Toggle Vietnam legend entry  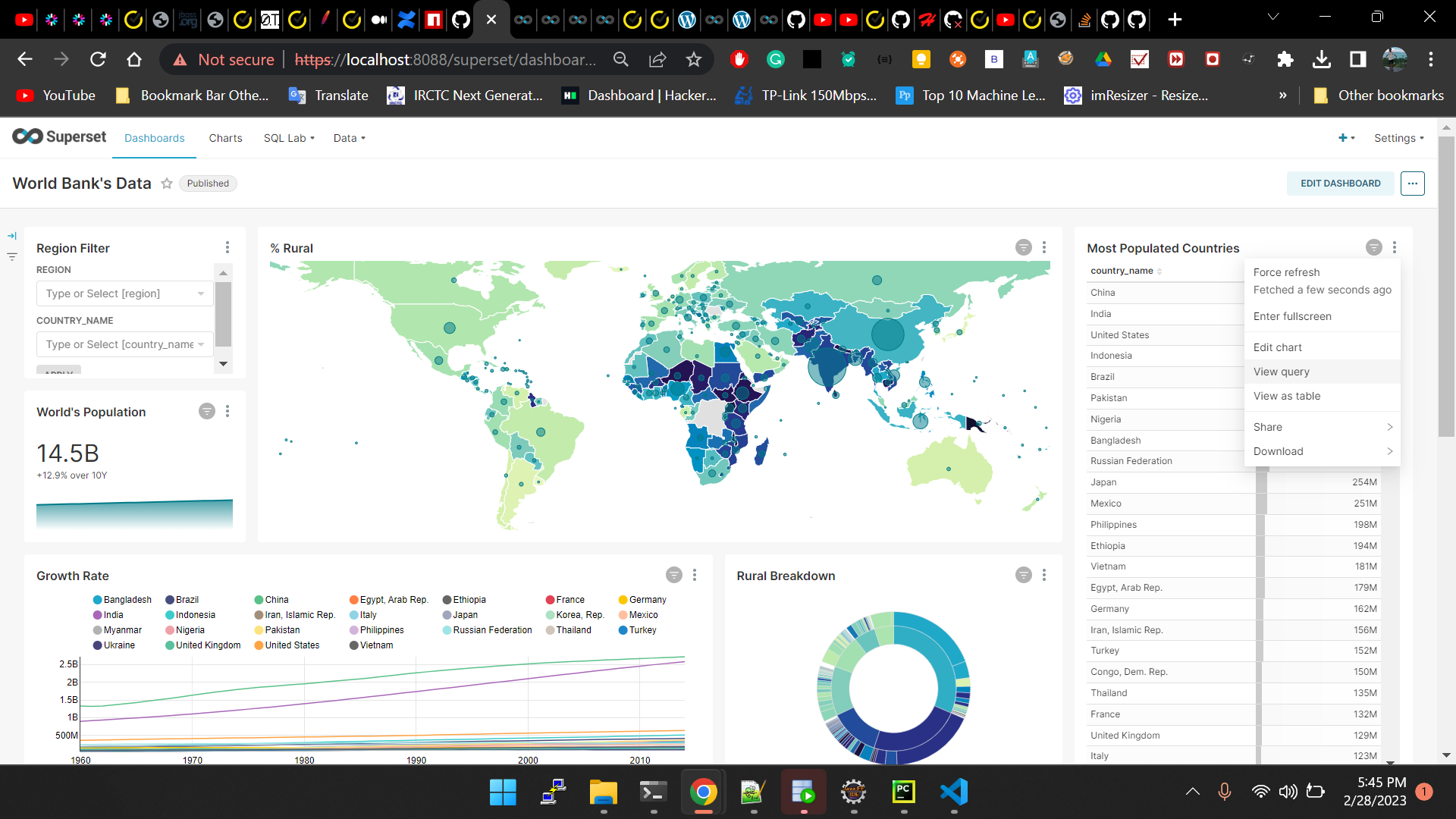(x=371, y=645)
